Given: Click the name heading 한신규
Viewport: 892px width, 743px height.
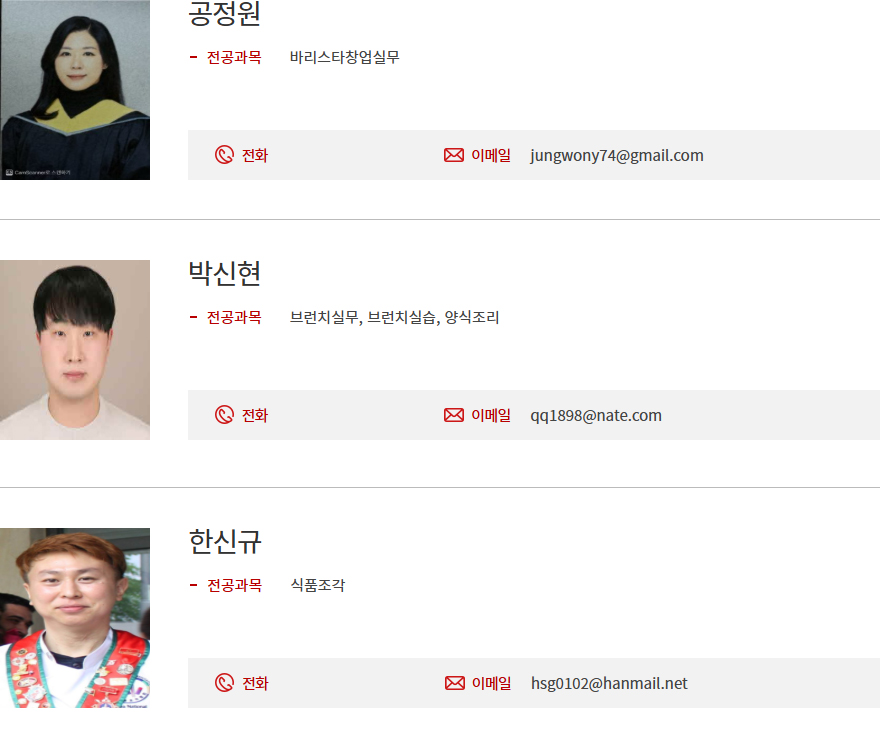Looking at the screenshot, I should 225,541.
